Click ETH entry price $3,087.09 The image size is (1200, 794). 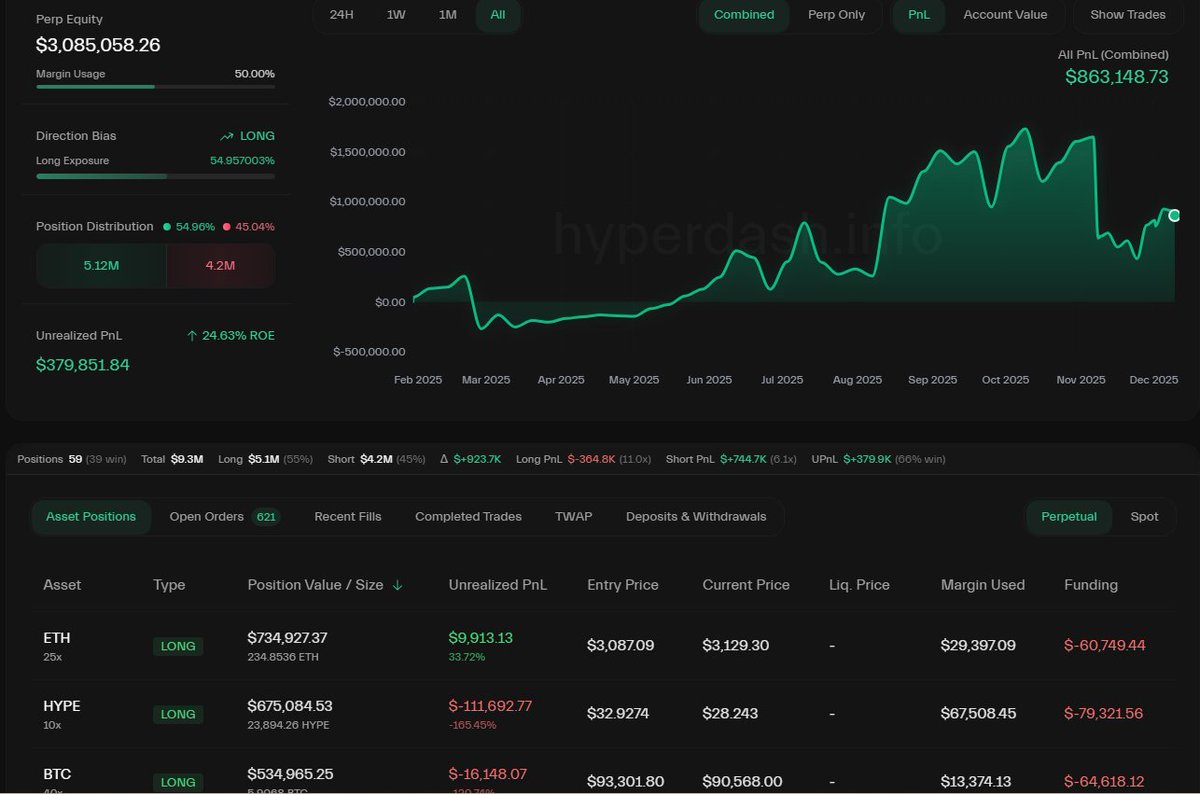click(620, 646)
